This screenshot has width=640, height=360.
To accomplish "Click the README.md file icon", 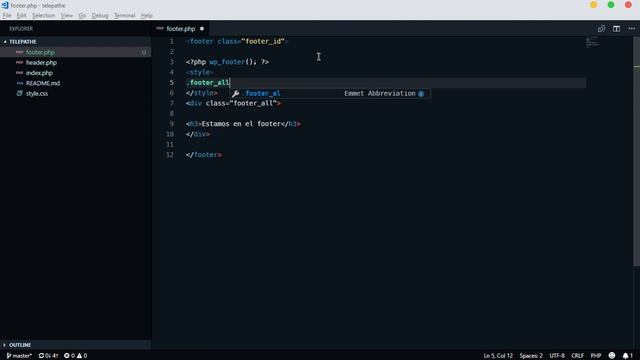I will point(19,83).
